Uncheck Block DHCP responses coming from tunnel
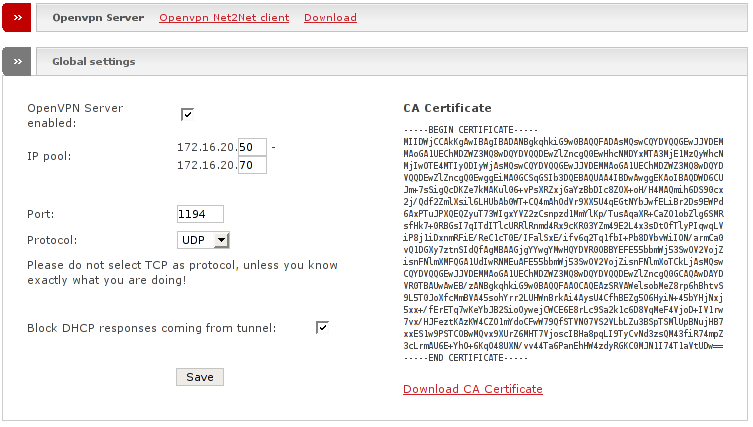 [x=322, y=327]
